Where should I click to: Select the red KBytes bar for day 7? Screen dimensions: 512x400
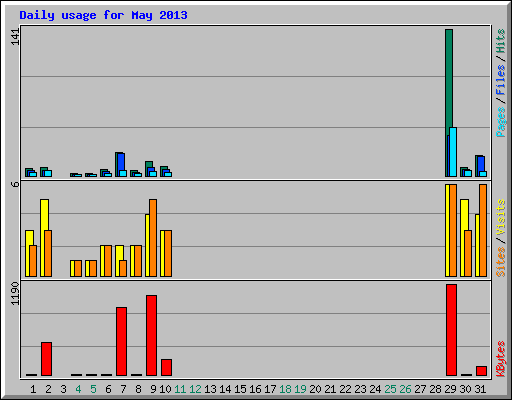click(121, 341)
